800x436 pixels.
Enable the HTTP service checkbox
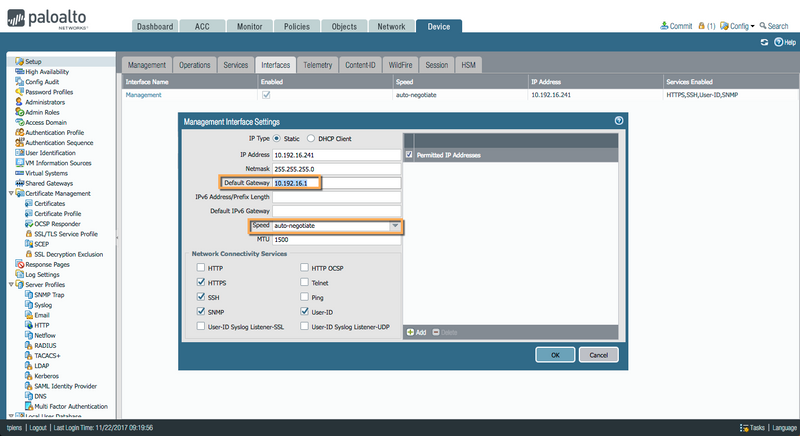click(201, 267)
